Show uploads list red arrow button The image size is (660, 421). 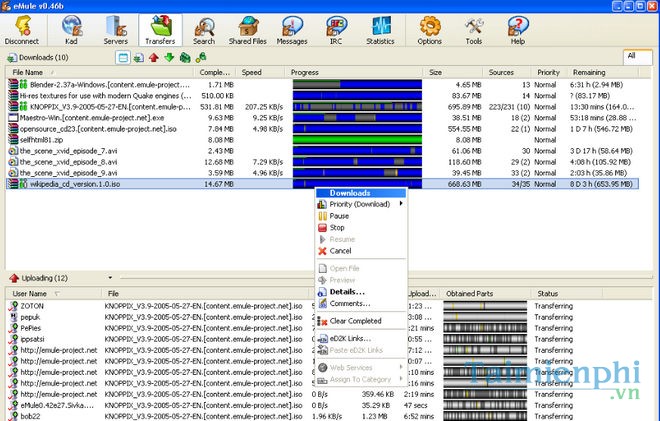coord(154,58)
